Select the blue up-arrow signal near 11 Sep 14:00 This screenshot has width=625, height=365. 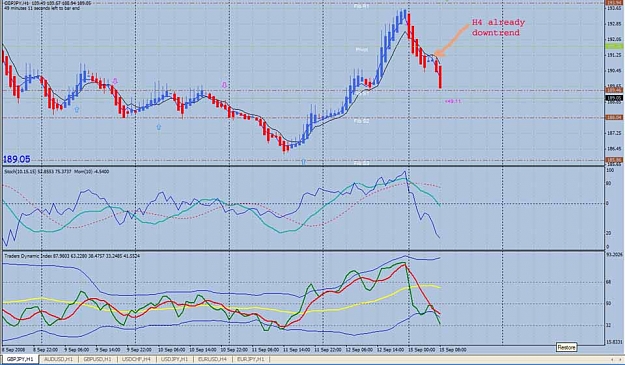point(304,161)
